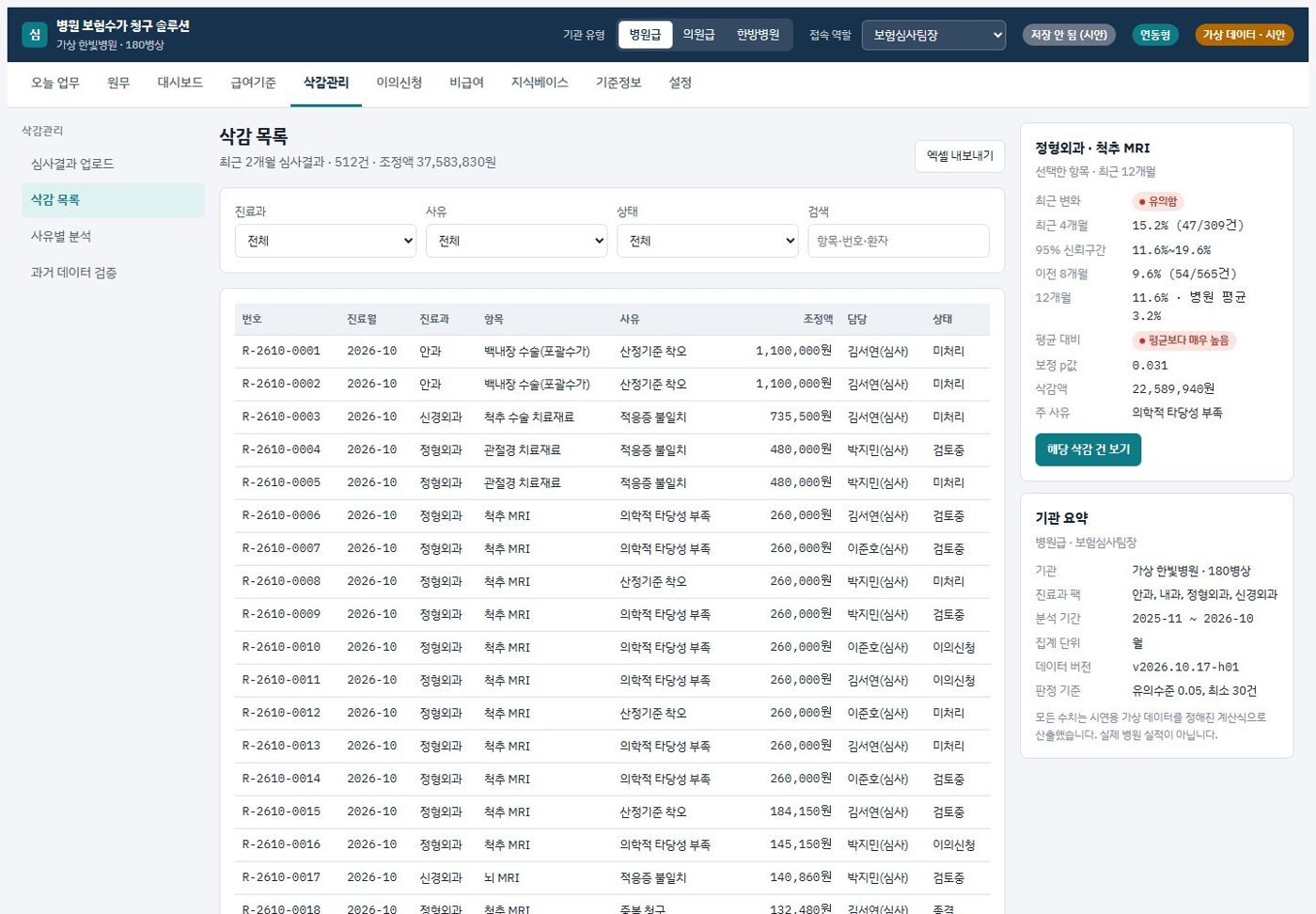The height and width of the screenshot is (914, 1316).
Task: Open the 사유 filter dropdown
Action: 516,241
